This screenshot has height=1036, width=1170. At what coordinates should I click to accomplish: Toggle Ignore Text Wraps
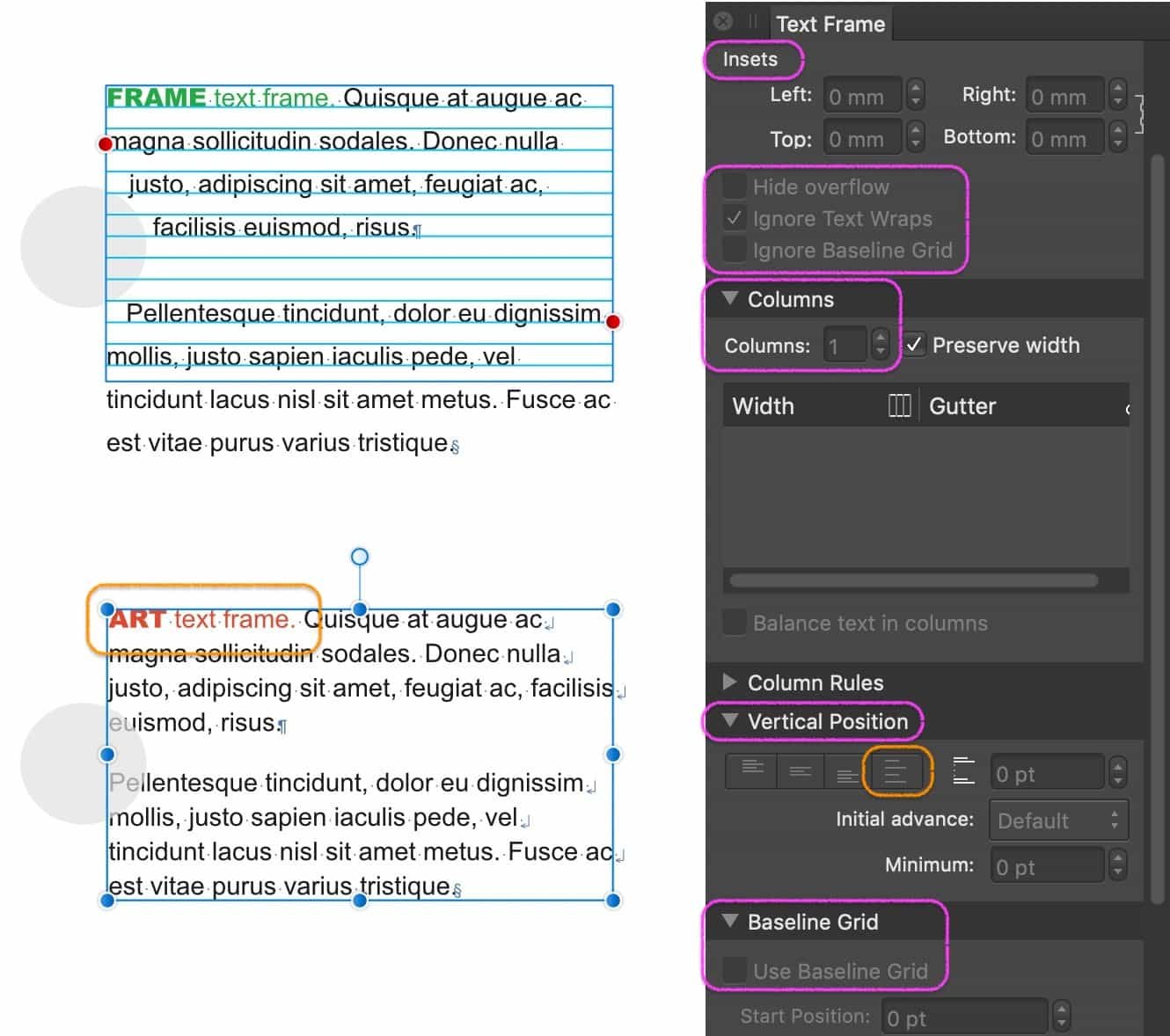coord(733,218)
